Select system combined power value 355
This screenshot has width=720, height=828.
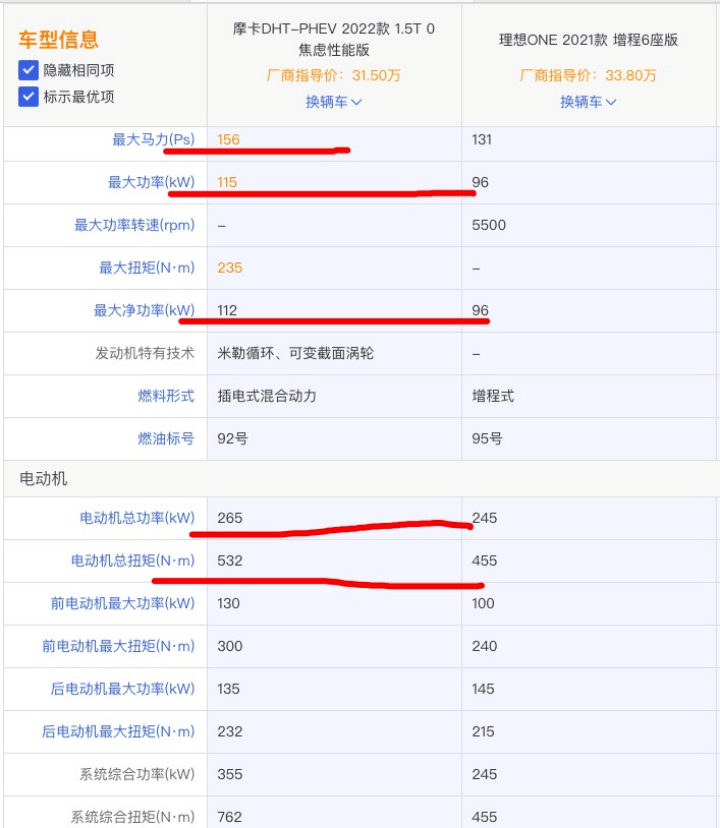pyautogui.click(x=230, y=775)
